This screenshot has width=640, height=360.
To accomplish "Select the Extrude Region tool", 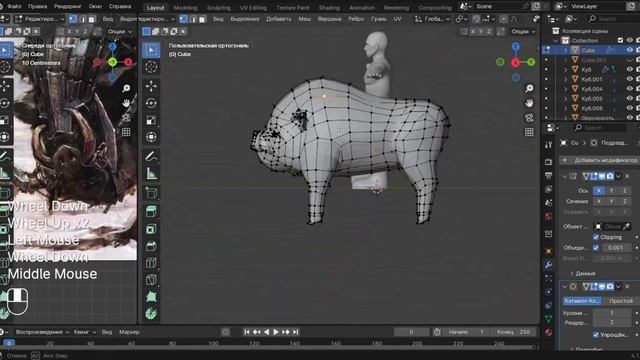I will [151, 211].
